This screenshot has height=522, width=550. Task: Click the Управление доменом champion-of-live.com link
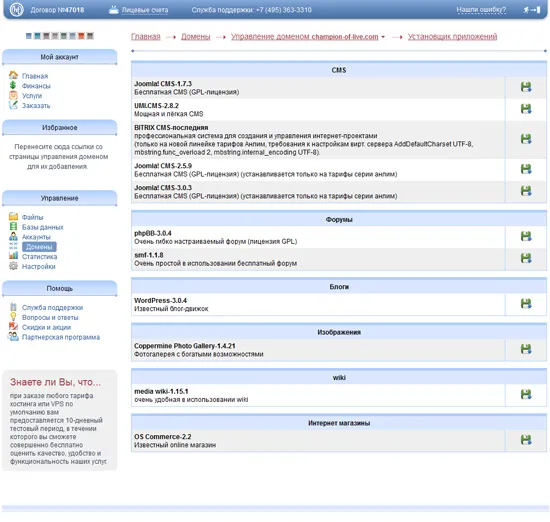pos(304,36)
